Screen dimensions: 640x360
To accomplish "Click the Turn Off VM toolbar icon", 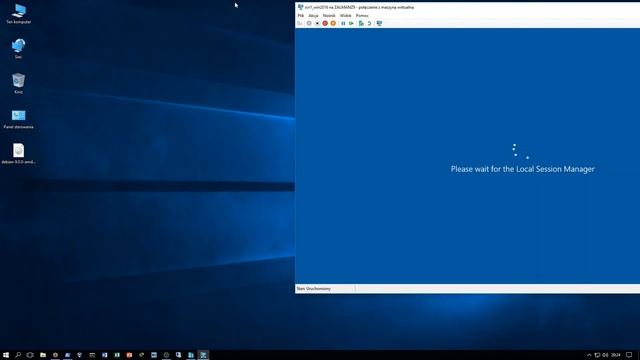I will pyautogui.click(x=317, y=23).
